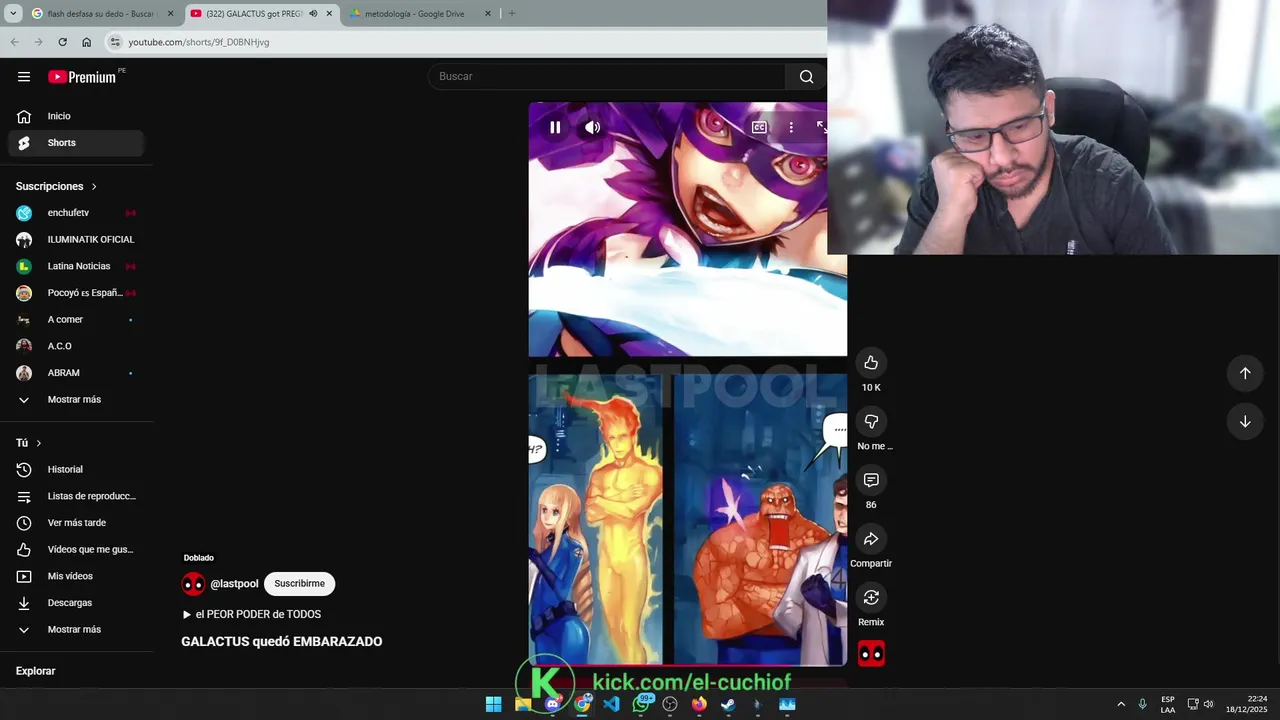The image size is (1280, 720).
Task: Open Chrome tab search dropdown
Action: (13, 13)
